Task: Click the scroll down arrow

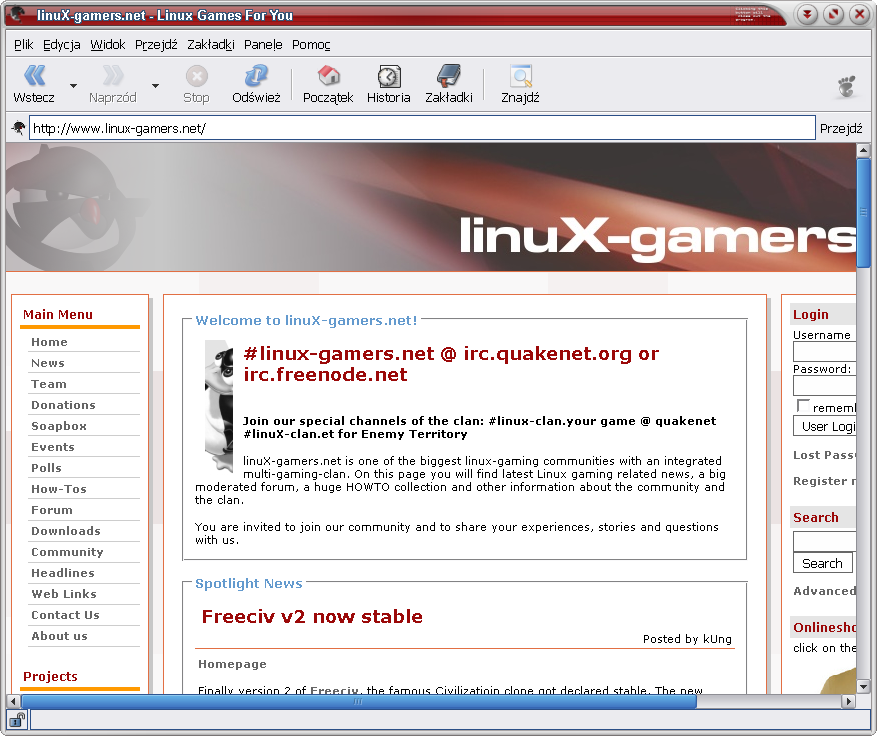Action: pos(863,686)
